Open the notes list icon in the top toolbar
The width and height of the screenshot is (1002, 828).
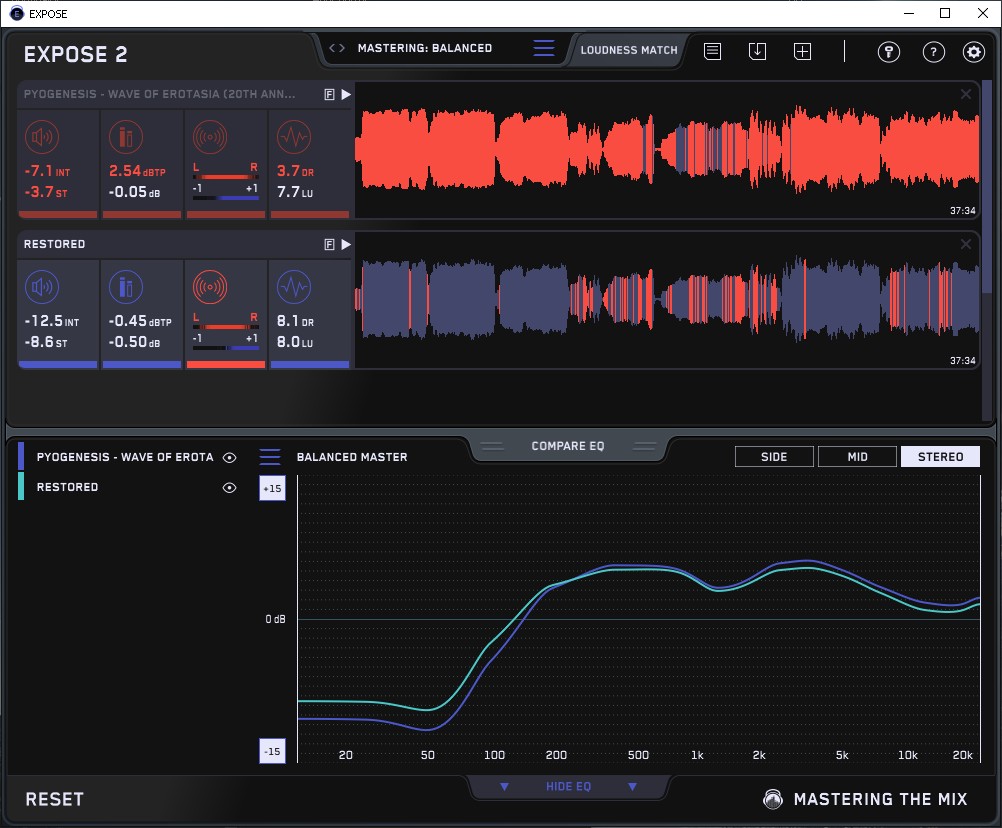tap(713, 51)
